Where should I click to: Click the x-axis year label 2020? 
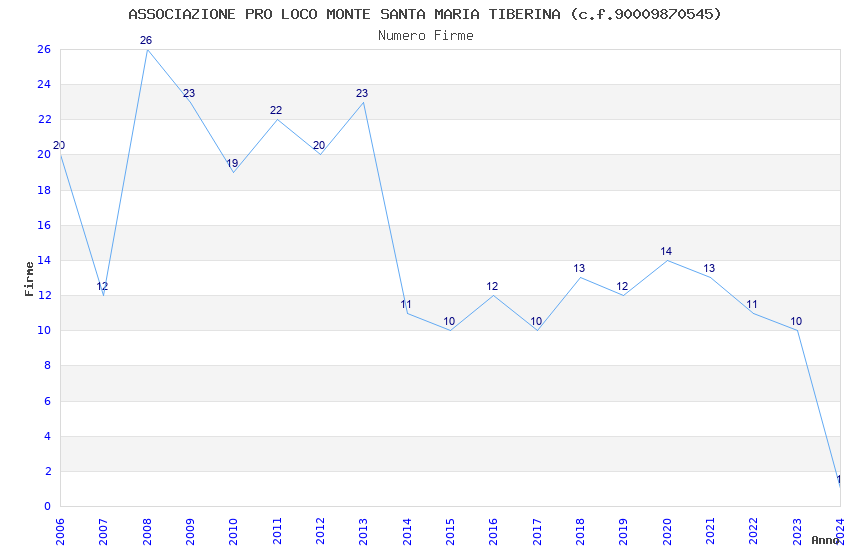pos(667,532)
